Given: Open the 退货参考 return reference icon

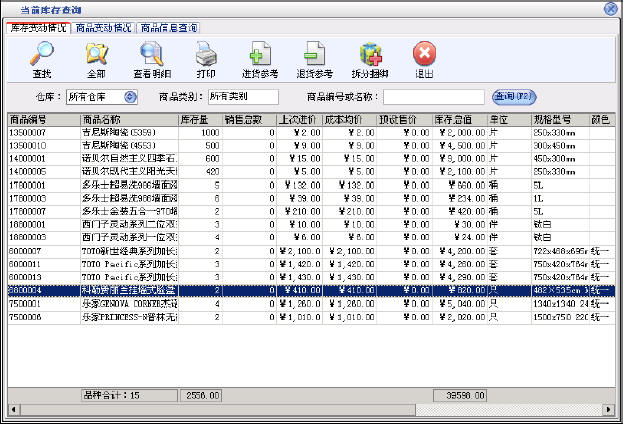Looking at the screenshot, I should tap(314, 55).
